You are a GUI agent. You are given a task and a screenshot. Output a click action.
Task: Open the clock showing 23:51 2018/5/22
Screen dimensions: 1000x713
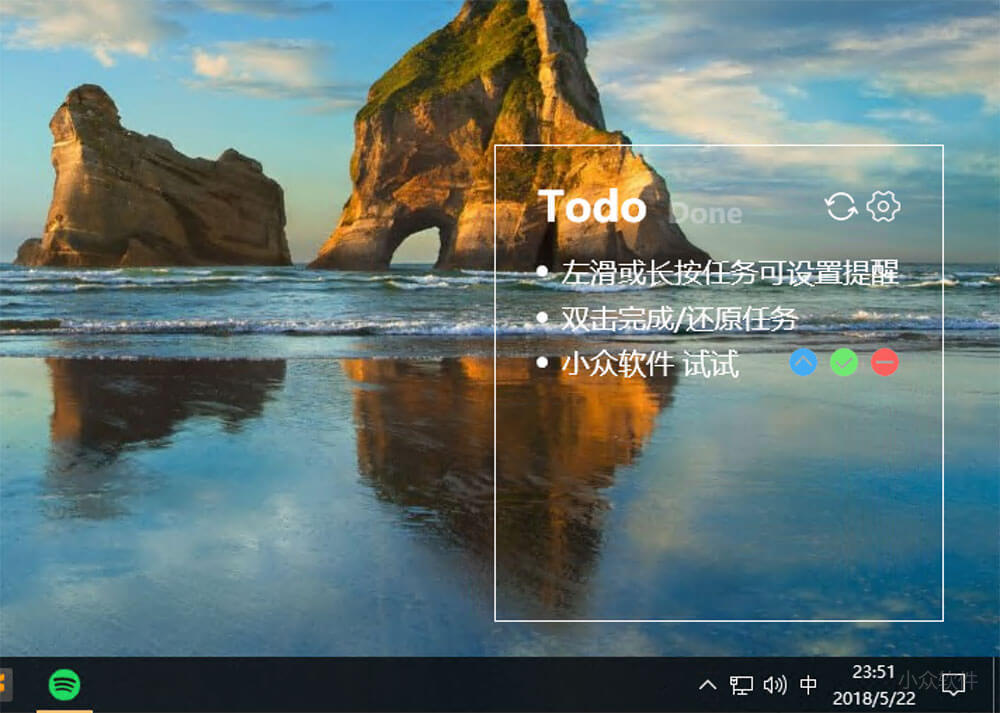(873, 685)
